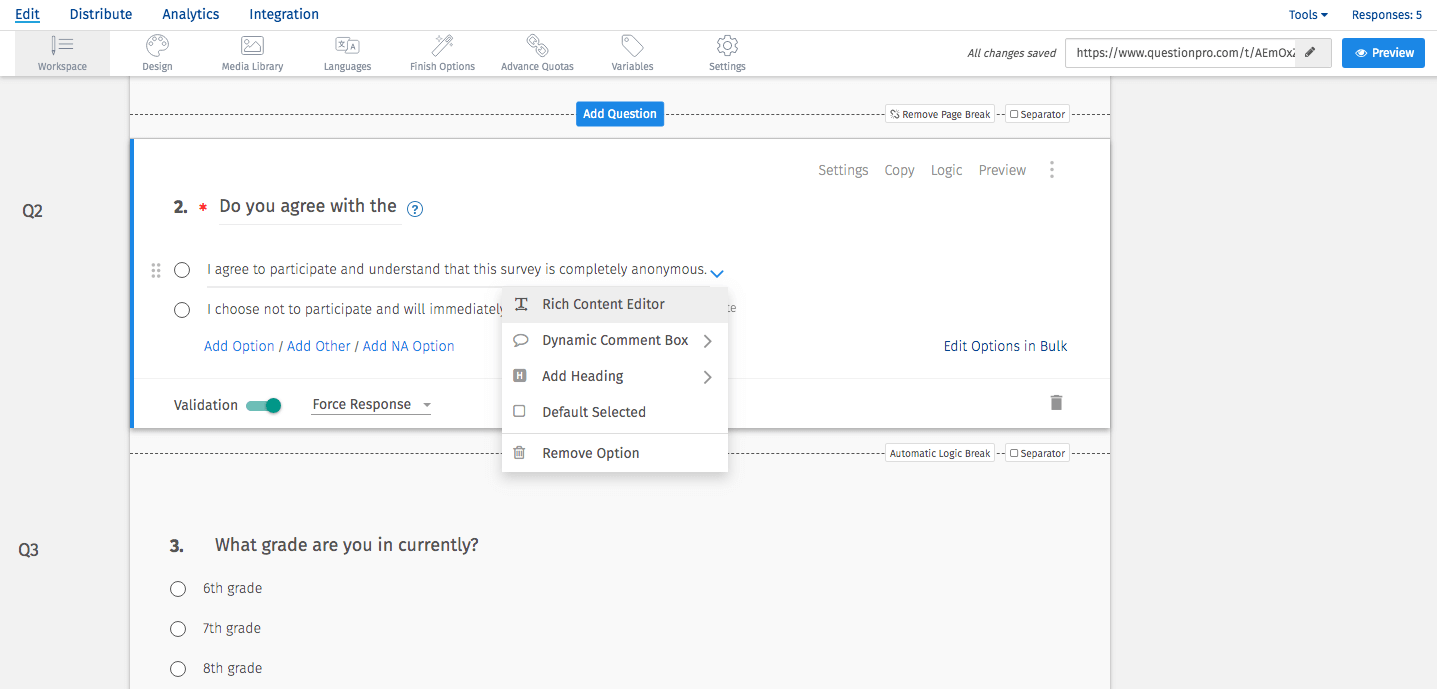Expand the Add Heading submenu arrow
This screenshot has height=689, width=1437.
pyautogui.click(x=708, y=377)
